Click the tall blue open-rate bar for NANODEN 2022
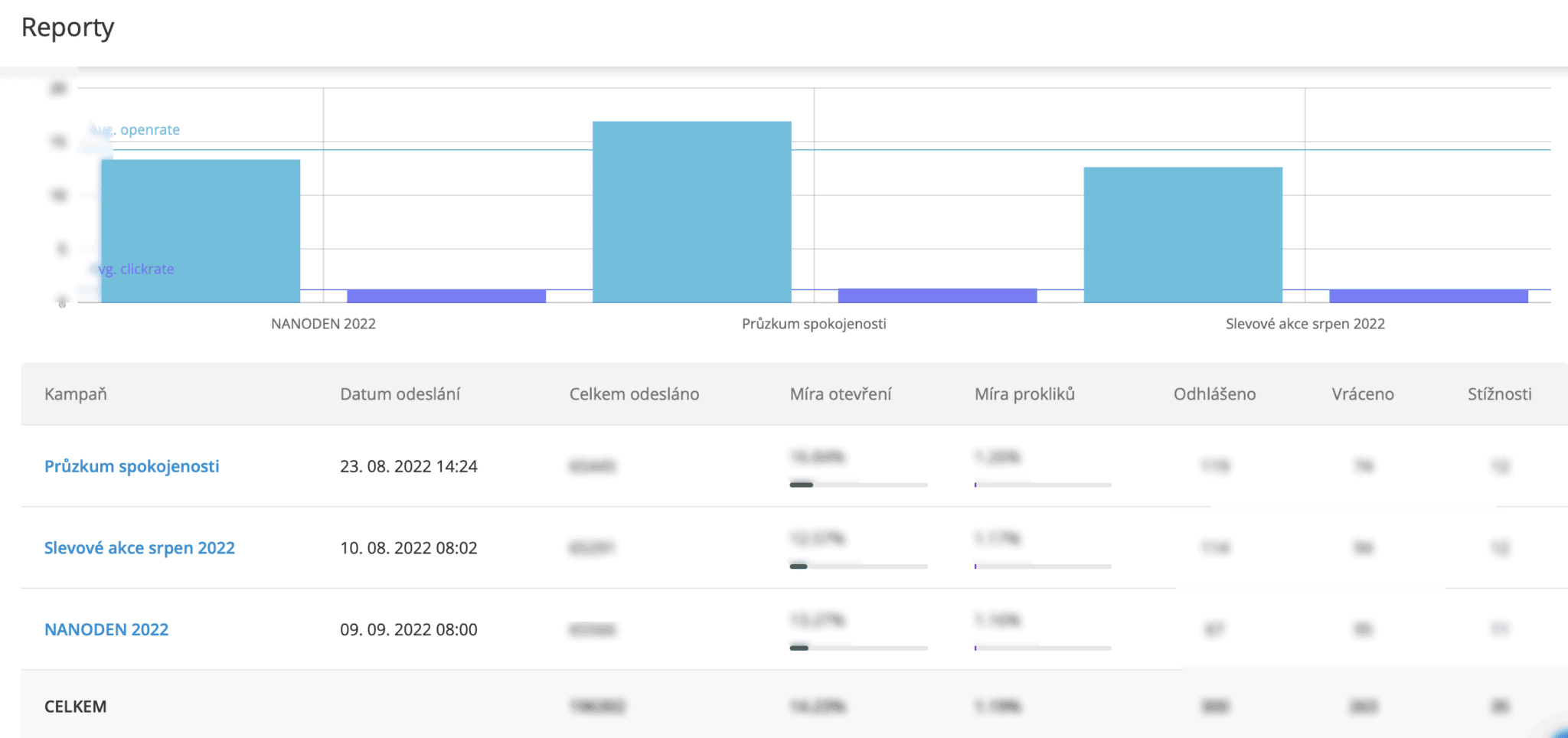Viewport: 1568px width, 738px height. point(201,230)
